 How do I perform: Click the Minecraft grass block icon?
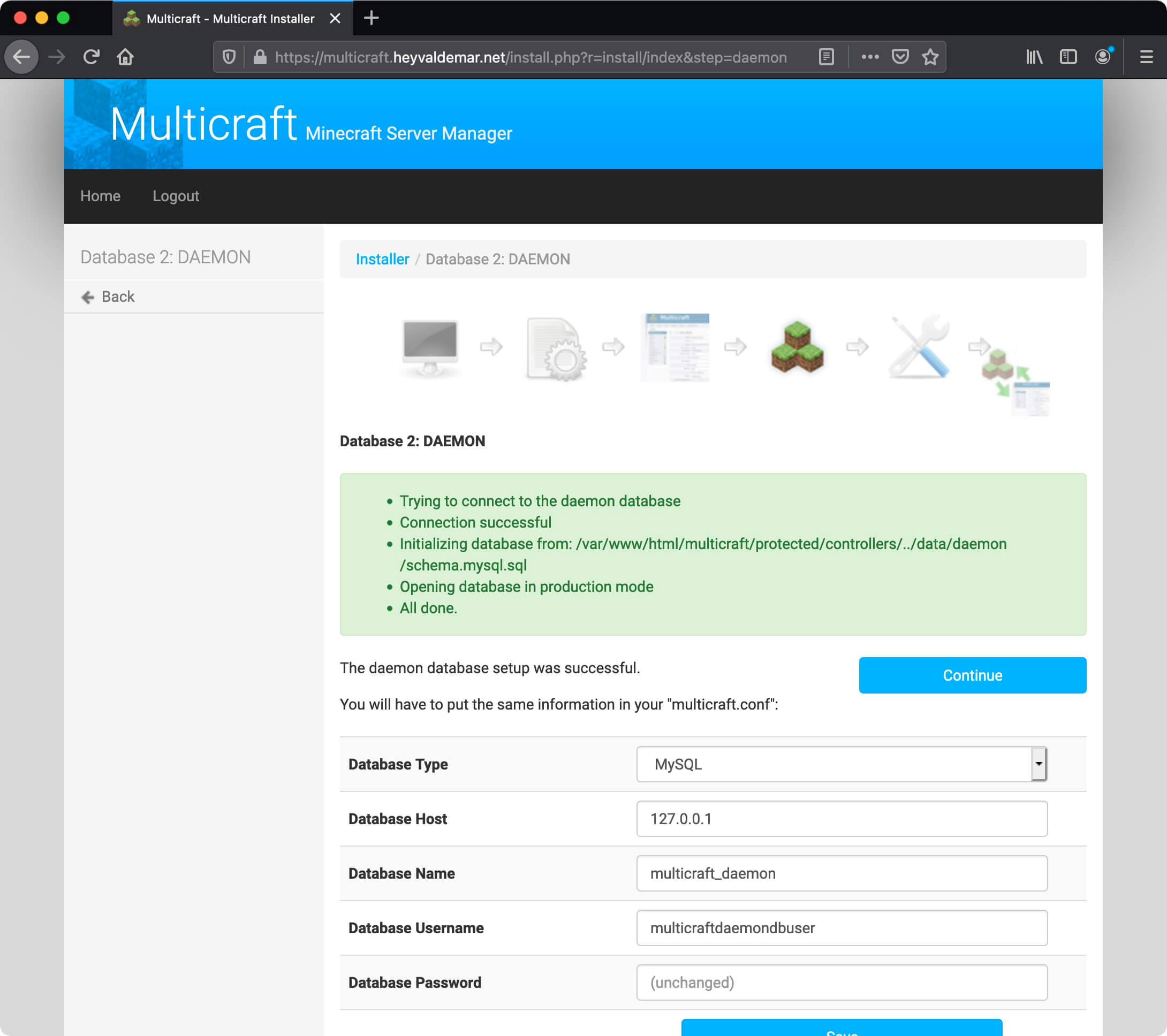pos(796,349)
